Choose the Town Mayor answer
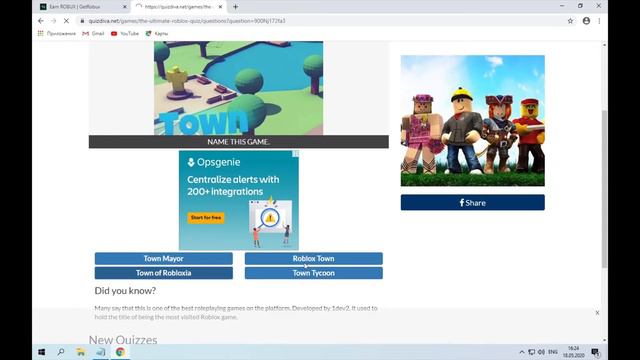The image size is (640, 360). point(164,258)
